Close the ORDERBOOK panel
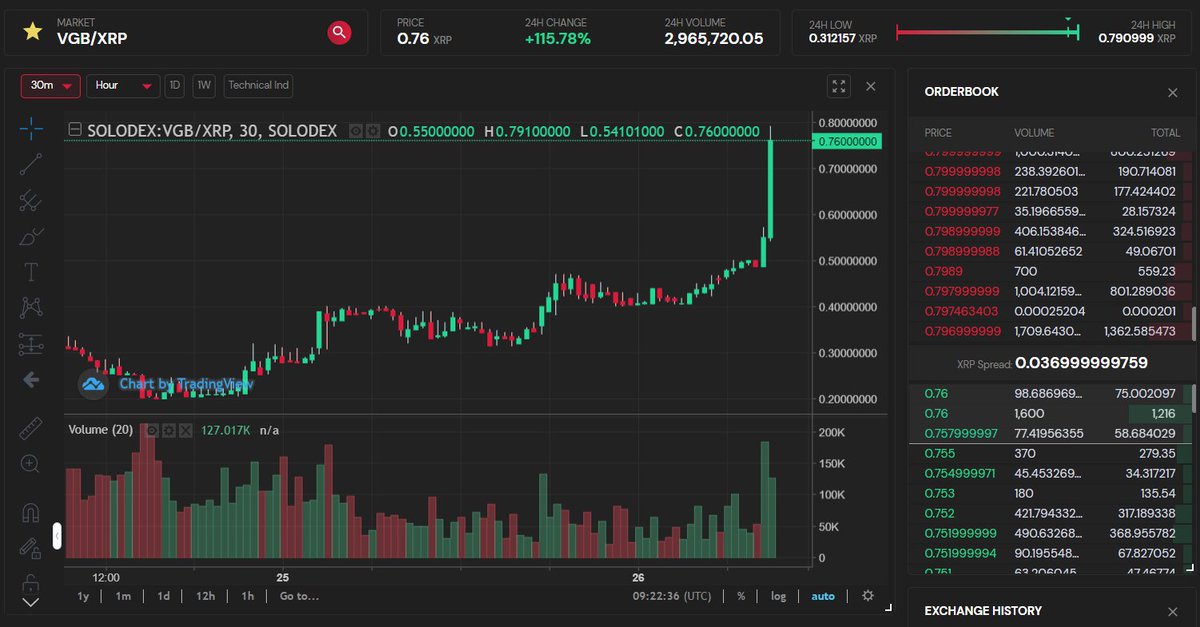 (x=1173, y=92)
